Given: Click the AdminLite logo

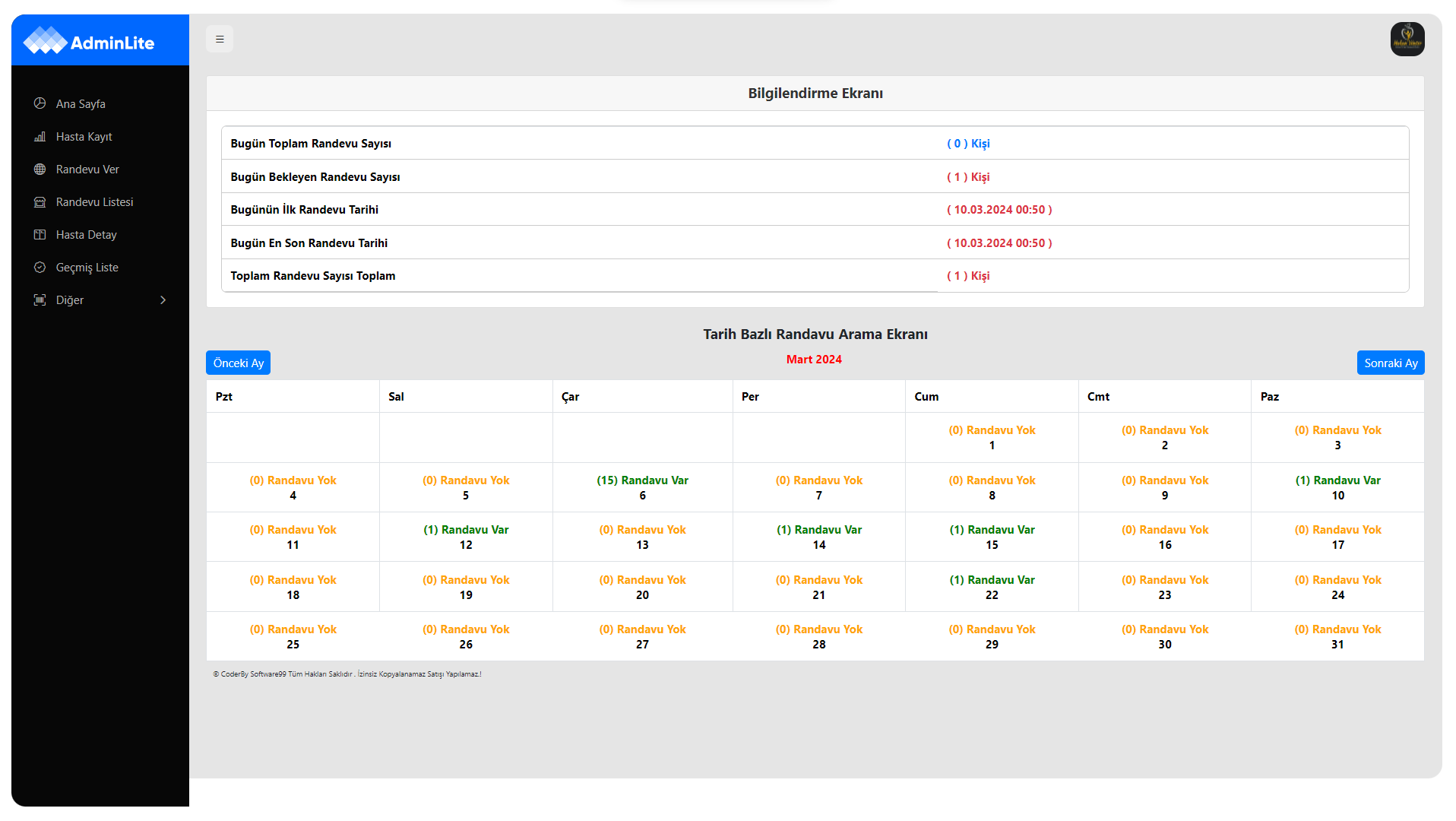Looking at the screenshot, I should tap(89, 41).
